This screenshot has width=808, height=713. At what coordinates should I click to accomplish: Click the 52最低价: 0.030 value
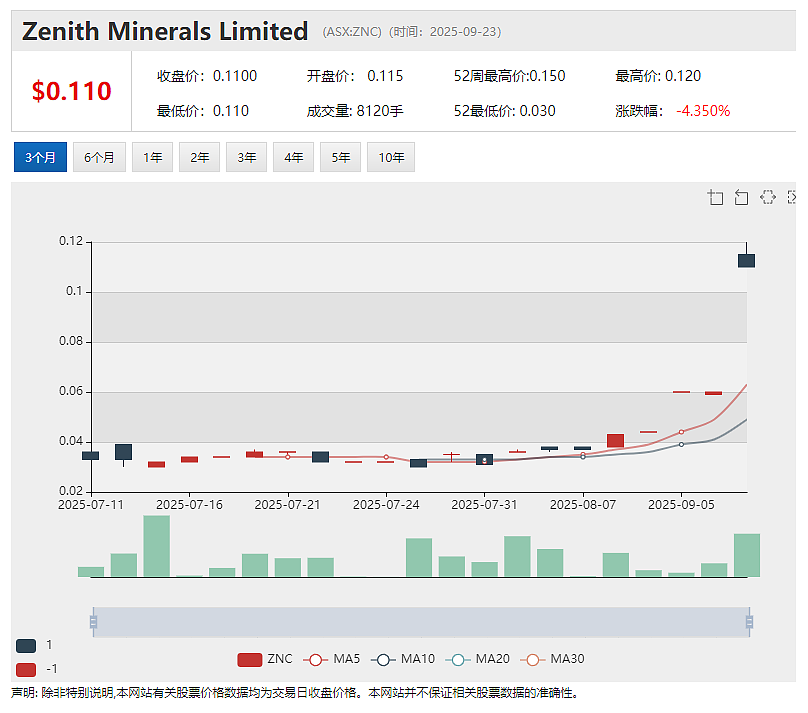(504, 111)
